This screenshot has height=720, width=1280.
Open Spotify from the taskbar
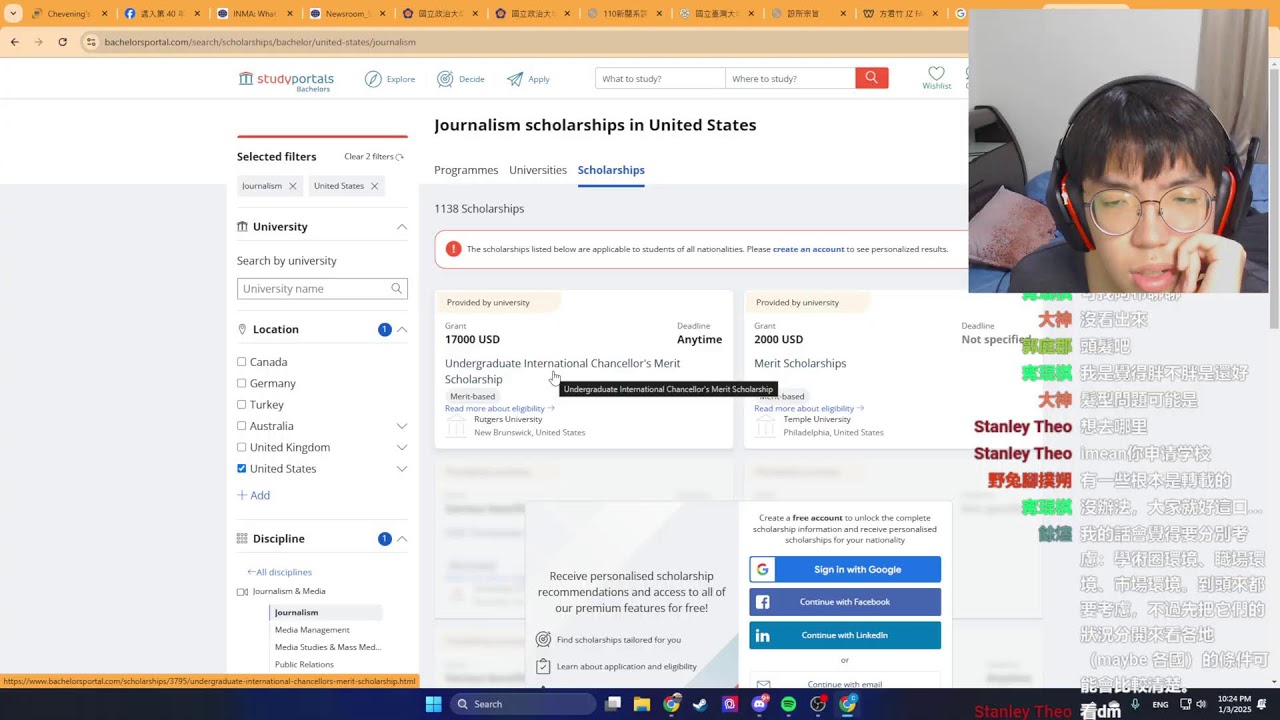tap(788, 704)
